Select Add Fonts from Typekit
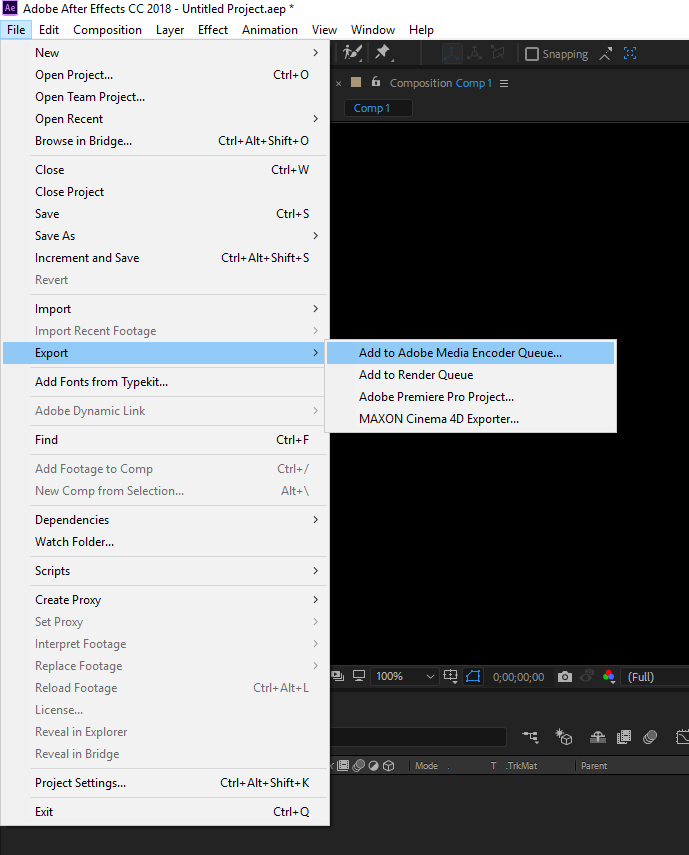 [166, 382]
